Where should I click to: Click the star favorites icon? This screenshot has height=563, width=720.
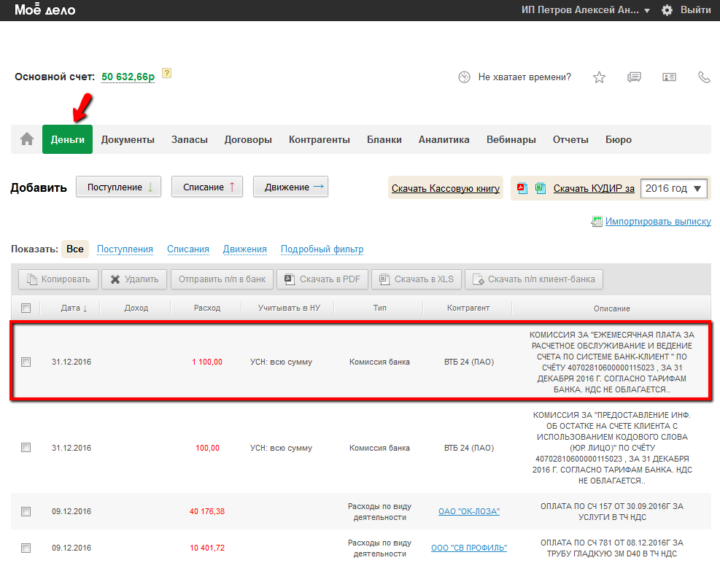(599, 77)
